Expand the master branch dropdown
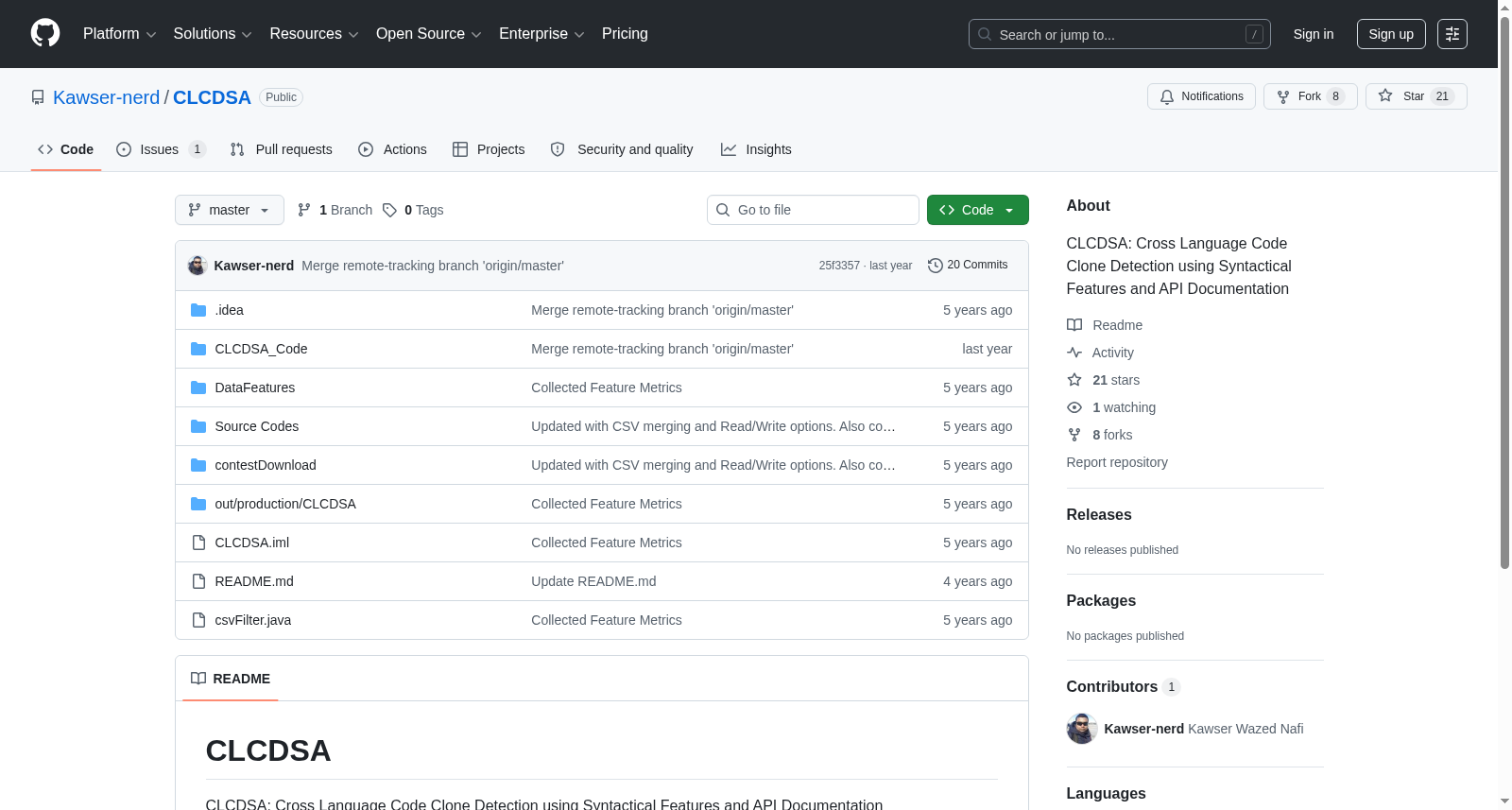 click(230, 210)
